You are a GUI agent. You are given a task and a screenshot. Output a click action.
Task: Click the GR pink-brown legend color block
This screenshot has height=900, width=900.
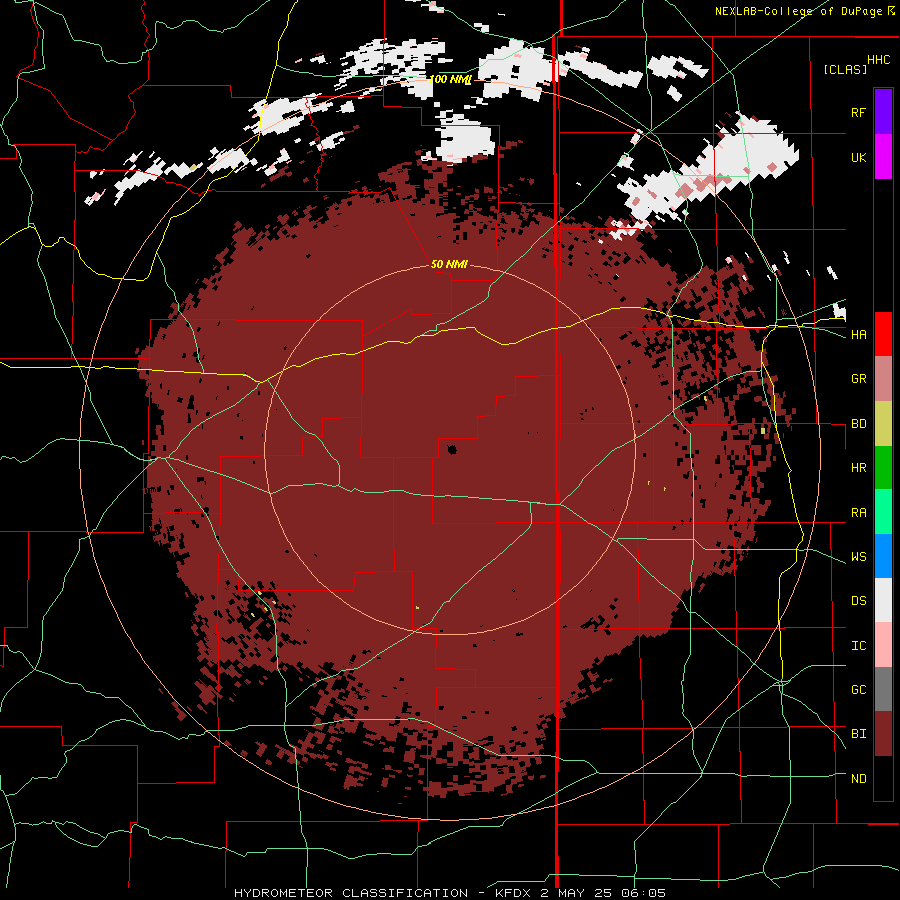[883, 378]
